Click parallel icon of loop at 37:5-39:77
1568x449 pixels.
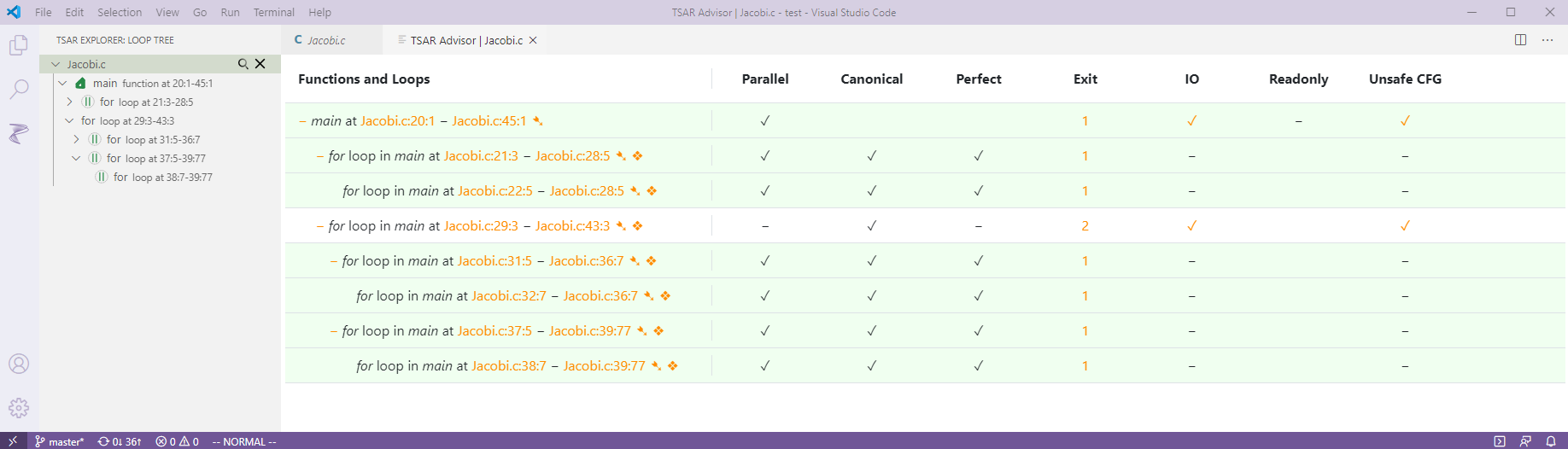tap(95, 158)
